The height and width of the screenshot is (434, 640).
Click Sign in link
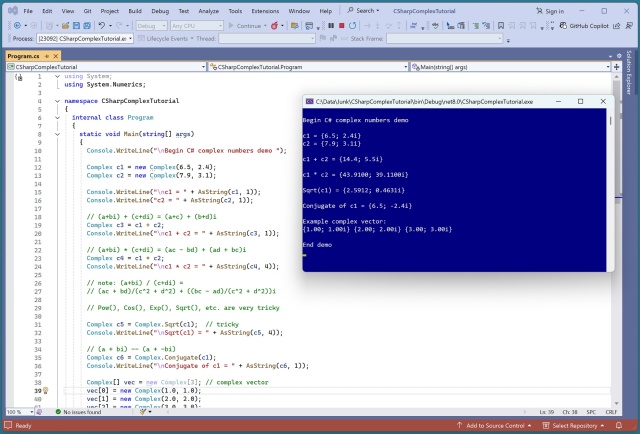[x=550, y=11]
